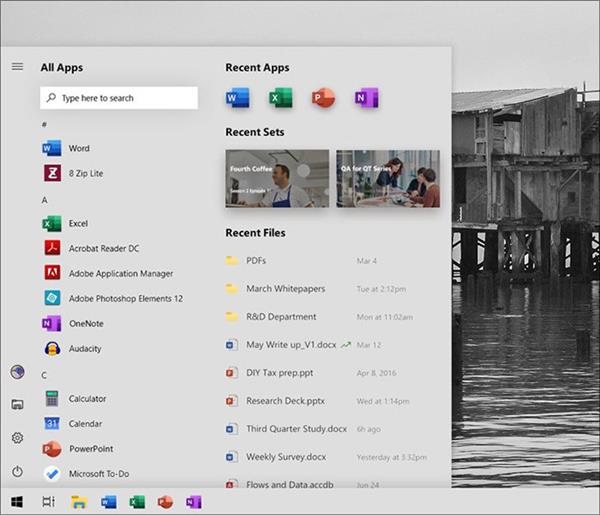Open the Fourth Coffee recent set thumbnail
Viewport: 600px width, 515px height.
277,178
